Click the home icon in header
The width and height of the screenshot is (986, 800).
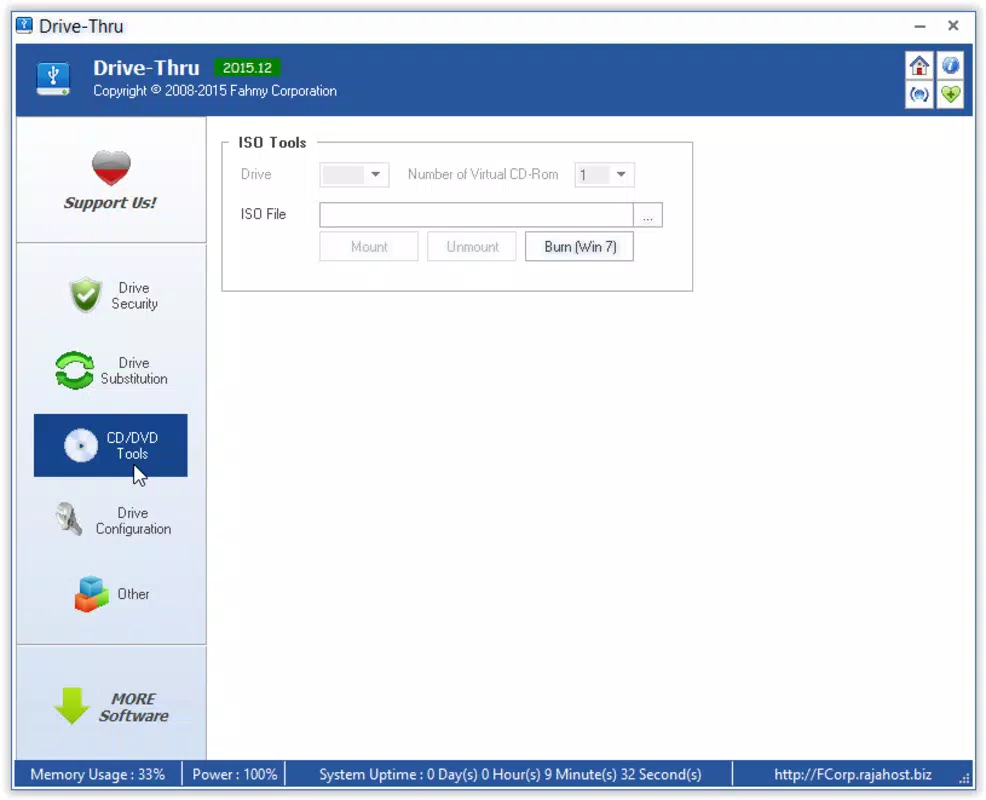pyautogui.click(x=919, y=65)
